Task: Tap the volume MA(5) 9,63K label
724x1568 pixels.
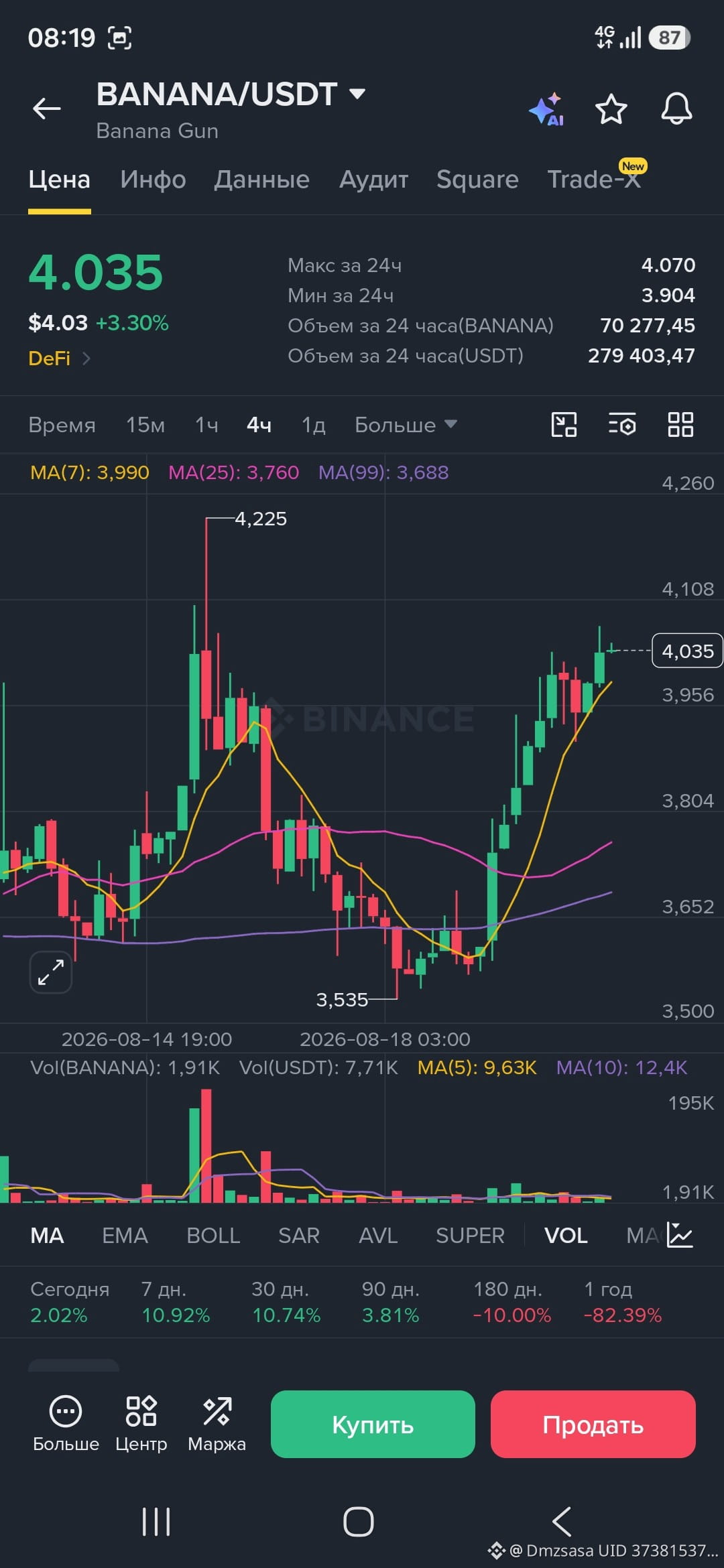Action: (x=477, y=1067)
